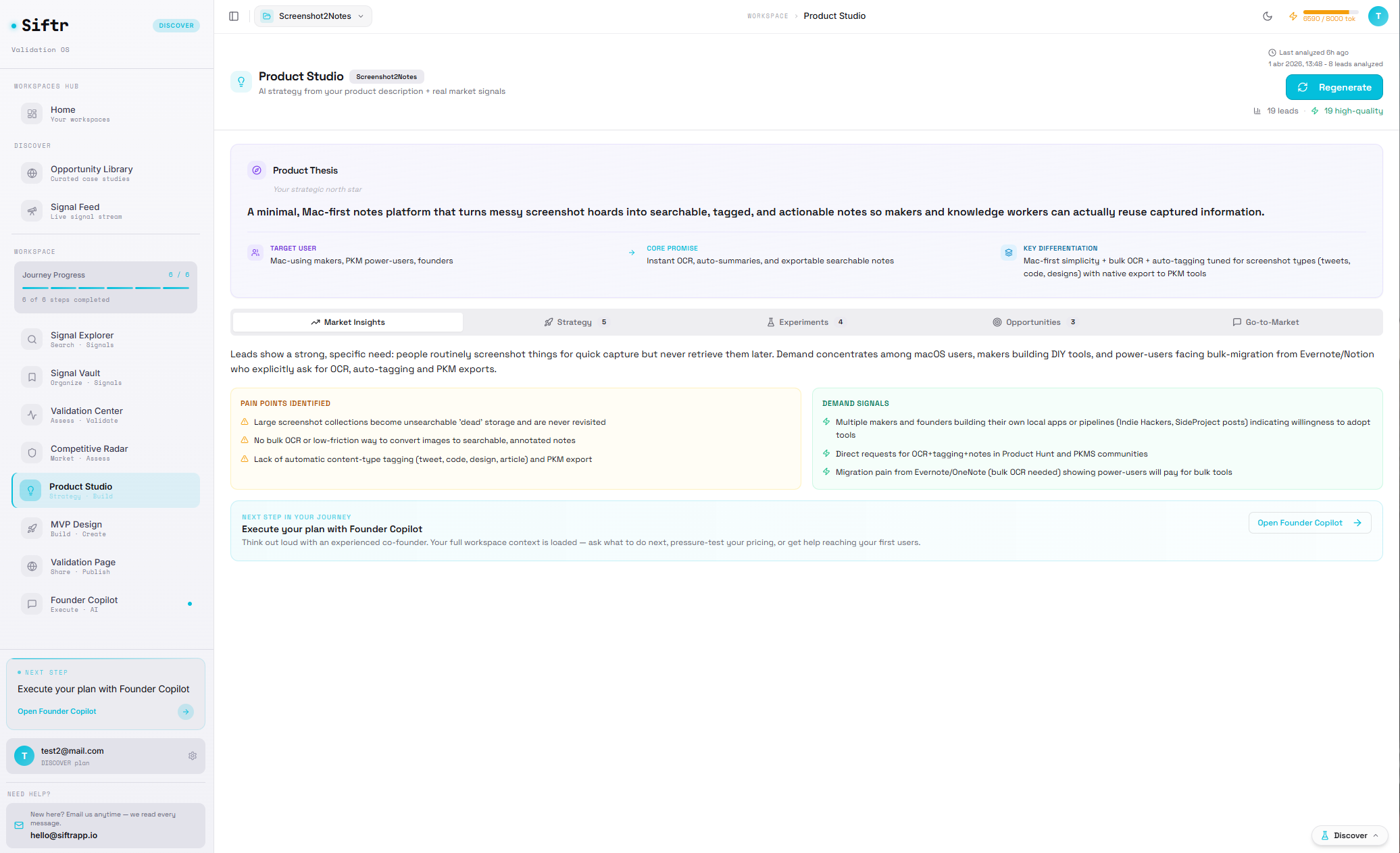Screen dimensions: 1400x853
Task: Switch to the Experiments tab
Action: click(x=804, y=322)
